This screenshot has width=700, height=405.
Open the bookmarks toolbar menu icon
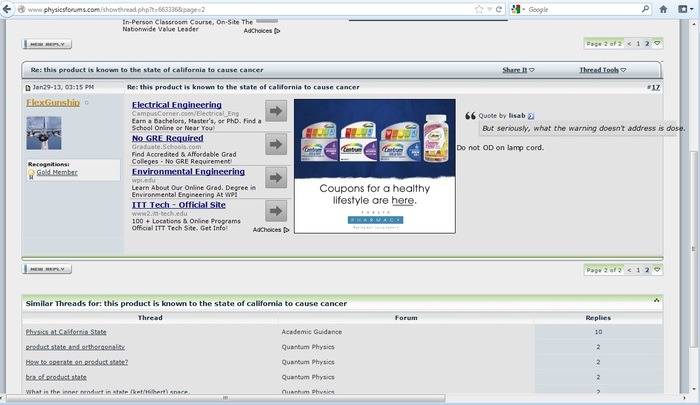pos(685,9)
